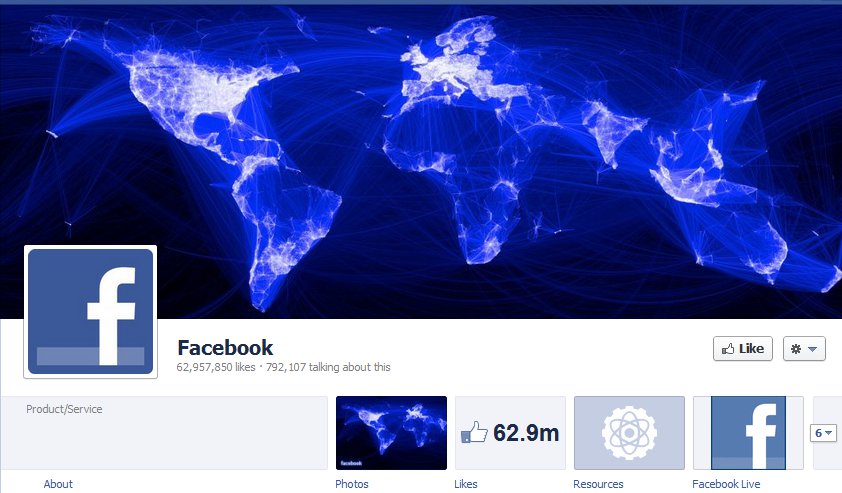Click the Resources label link
Screen dimensions: 842x493
click(x=598, y=484)
